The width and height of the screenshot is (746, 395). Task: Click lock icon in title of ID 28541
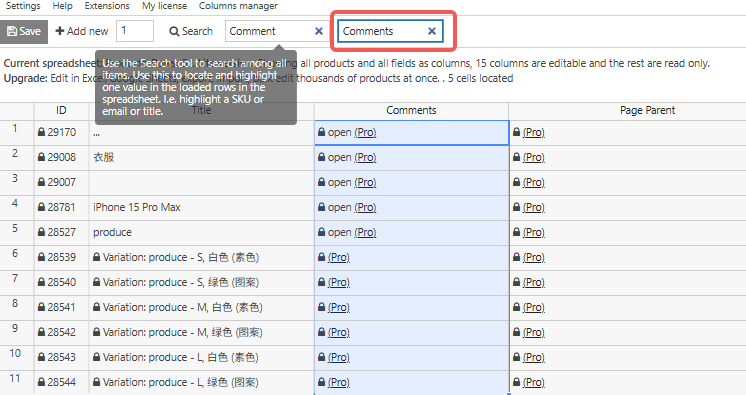coord(97,307)
